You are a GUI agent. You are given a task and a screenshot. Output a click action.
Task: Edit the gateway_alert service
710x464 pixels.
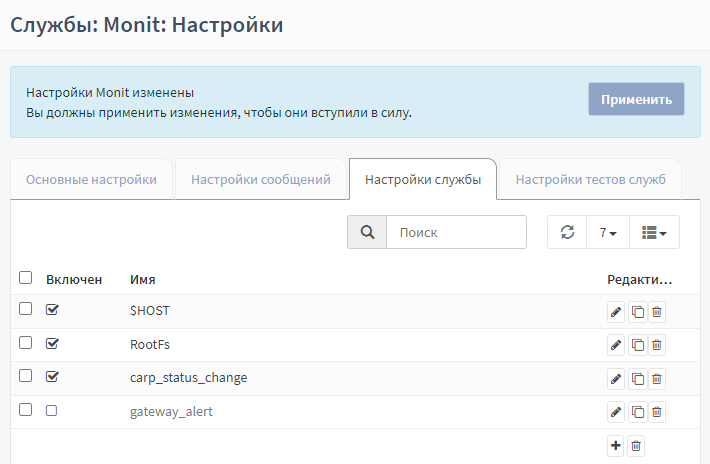[x=616, y=412]
